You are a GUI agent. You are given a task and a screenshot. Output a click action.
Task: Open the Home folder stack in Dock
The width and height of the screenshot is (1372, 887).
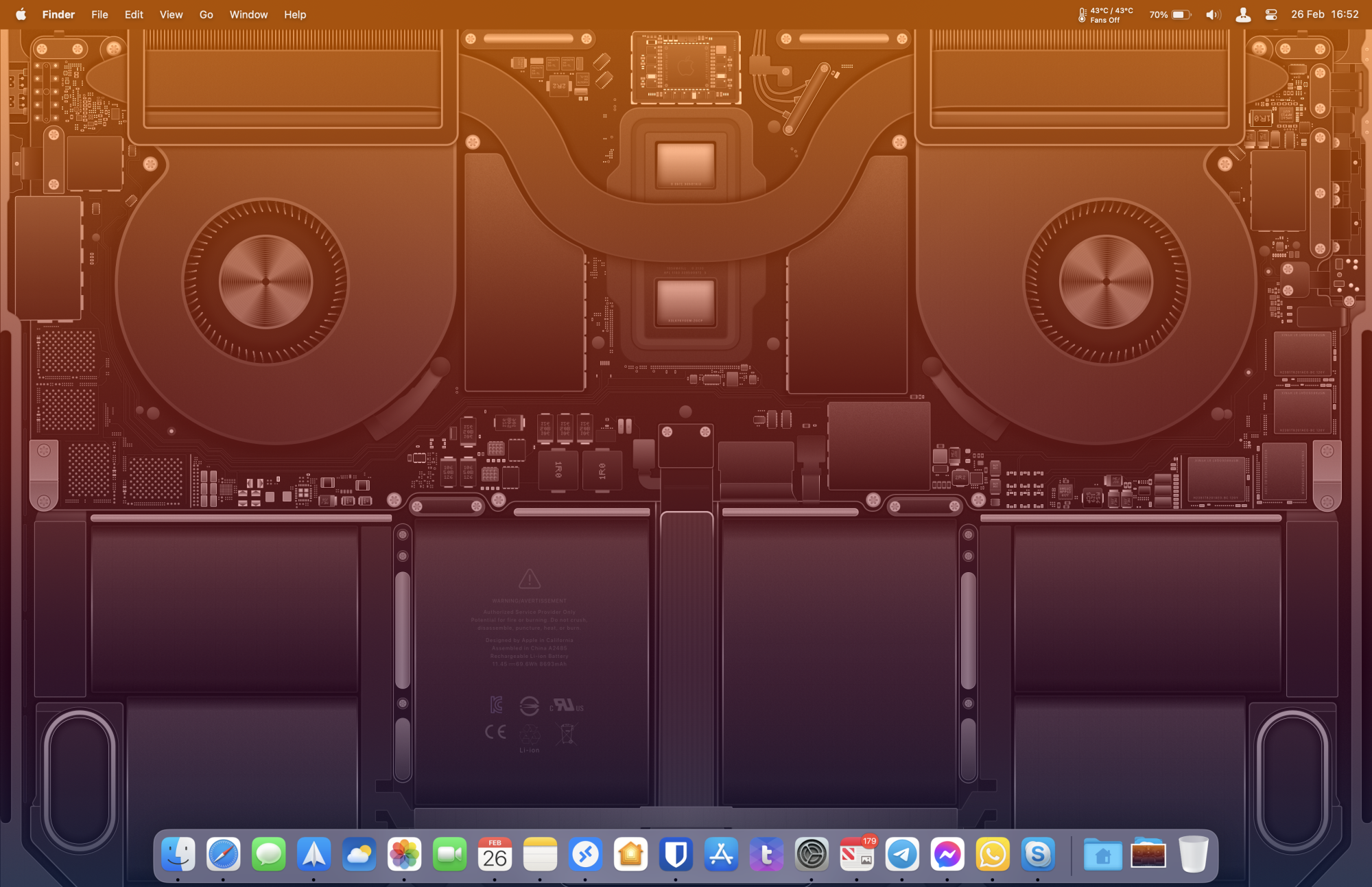(x=1102, y=855)
